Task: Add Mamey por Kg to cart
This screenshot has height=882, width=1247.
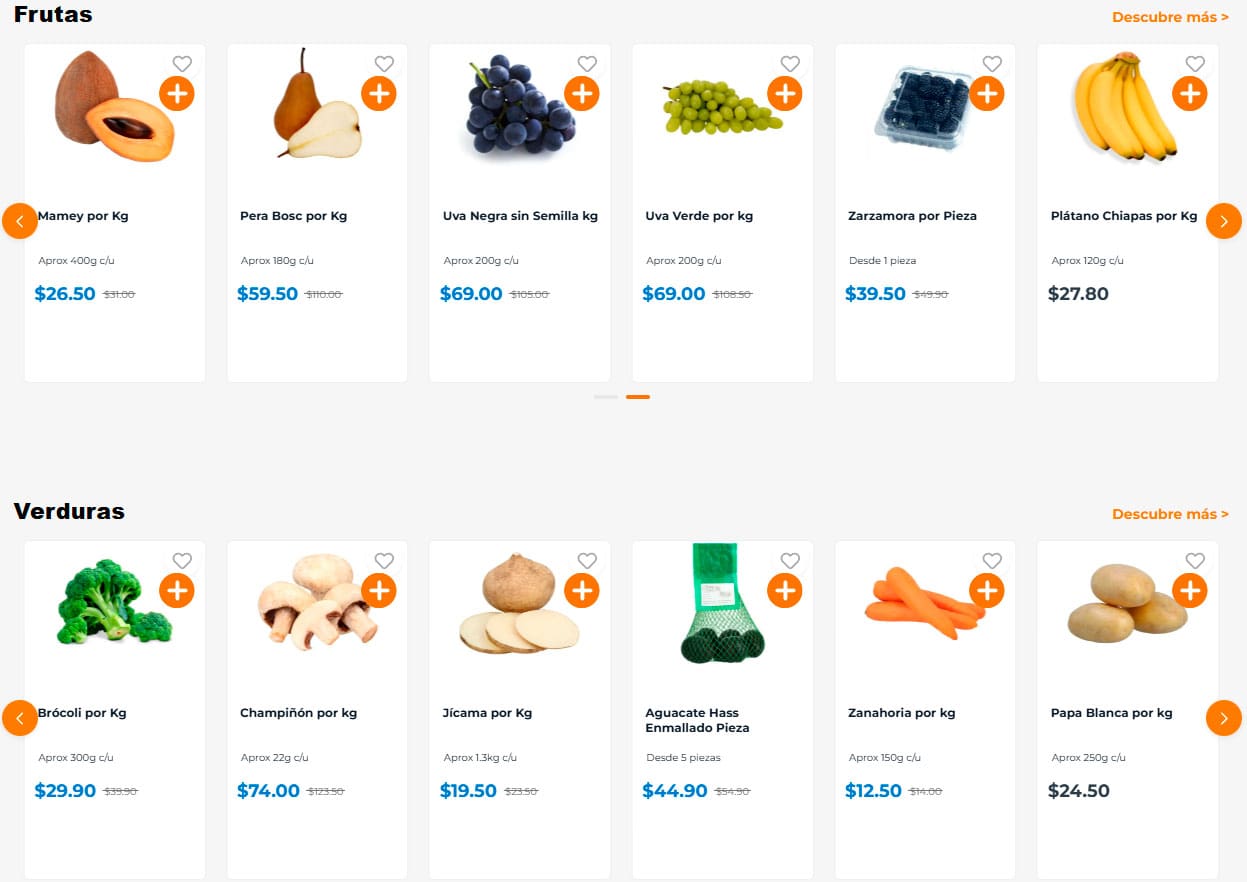Action: click(x=177, y=94)
